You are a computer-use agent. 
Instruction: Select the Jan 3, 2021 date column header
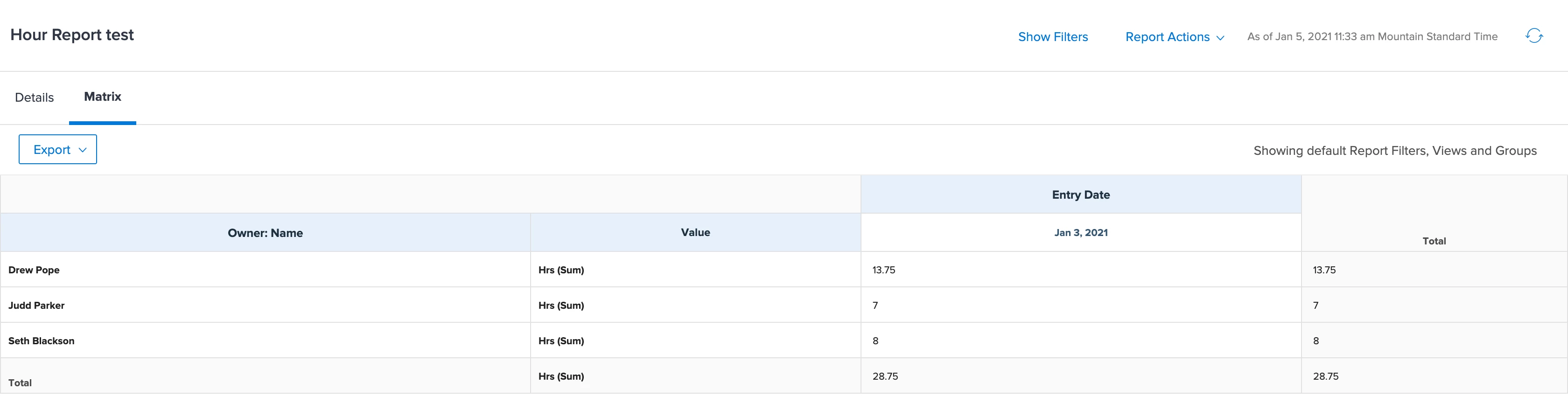click(1080, 233)
